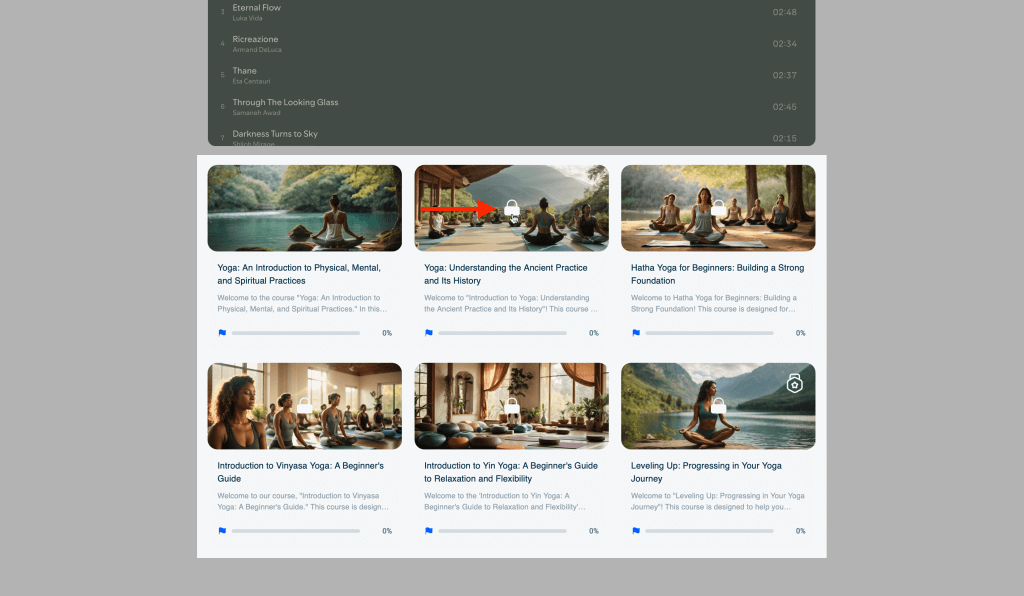
Task: Click the badge icon on the Leveling Up card
Action: pos(794,383)
